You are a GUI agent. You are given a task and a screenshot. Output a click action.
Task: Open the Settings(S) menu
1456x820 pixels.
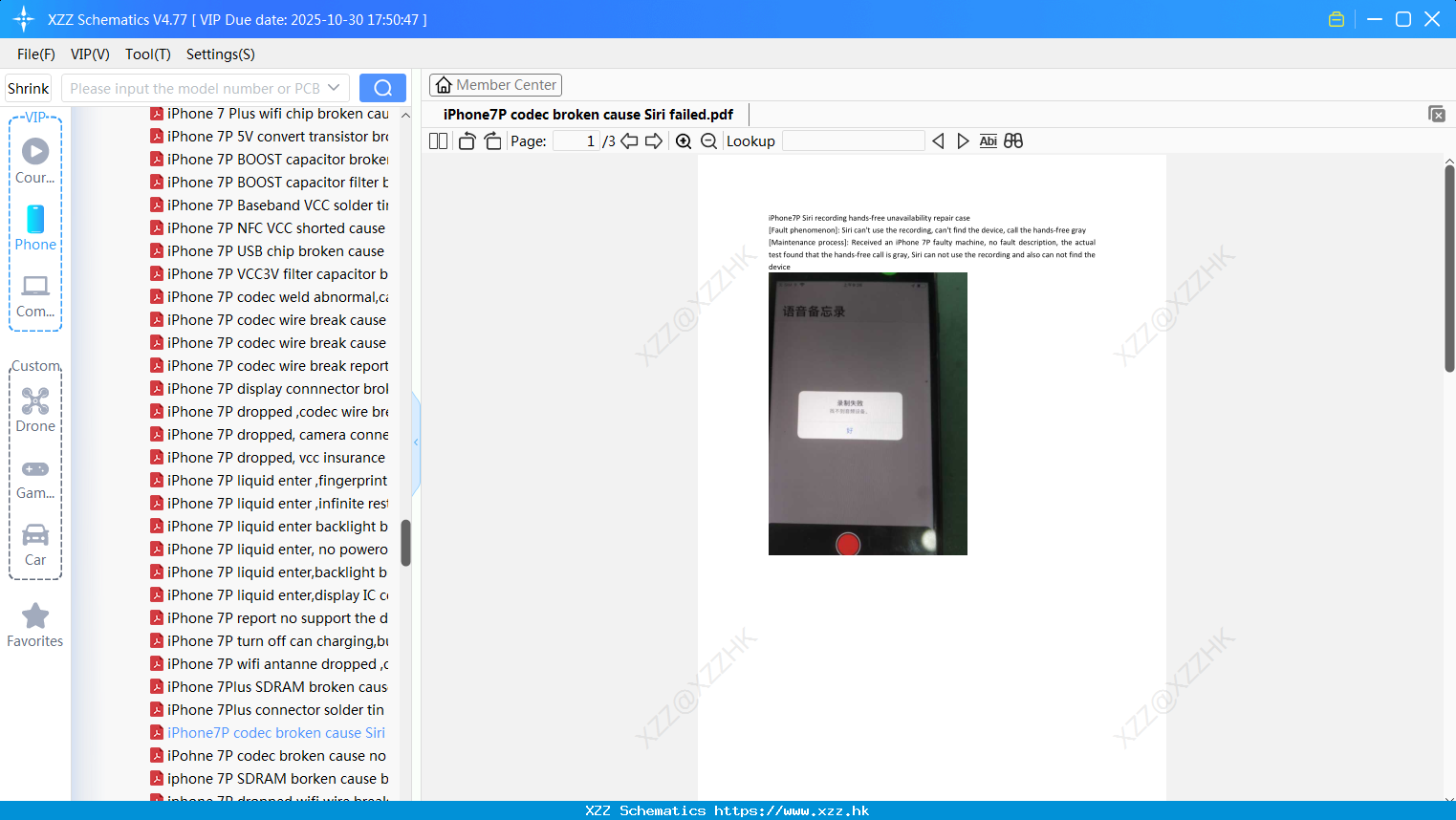221,54
